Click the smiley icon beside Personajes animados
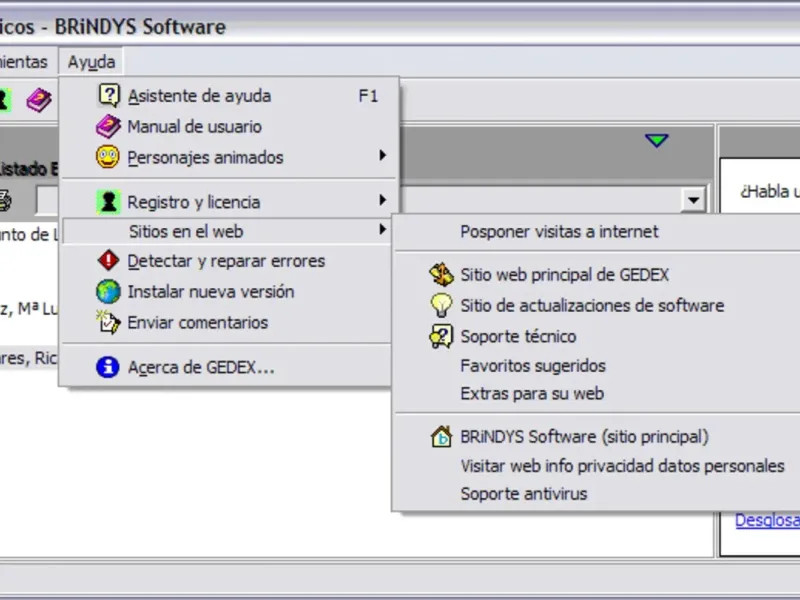The image size is (800, 600). 108,157
